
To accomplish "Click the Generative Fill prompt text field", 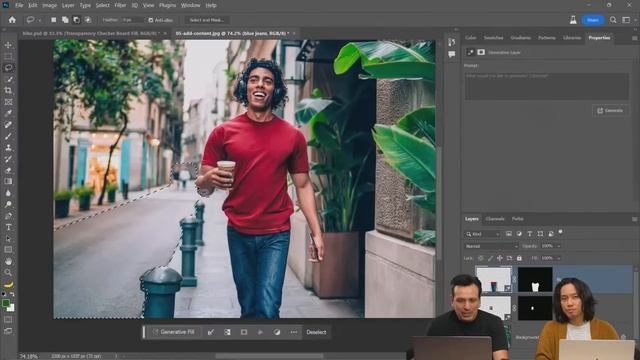I will pos(547,86).
